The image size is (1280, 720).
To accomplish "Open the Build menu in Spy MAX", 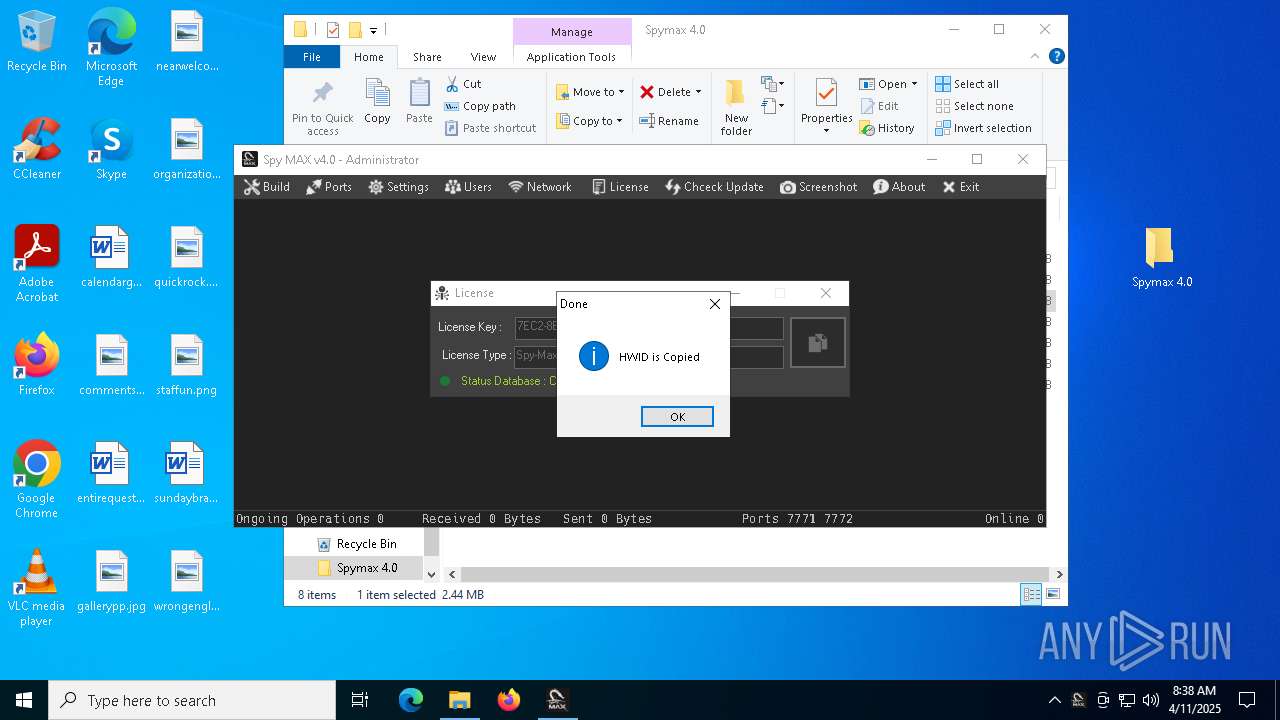I will 267,187.
